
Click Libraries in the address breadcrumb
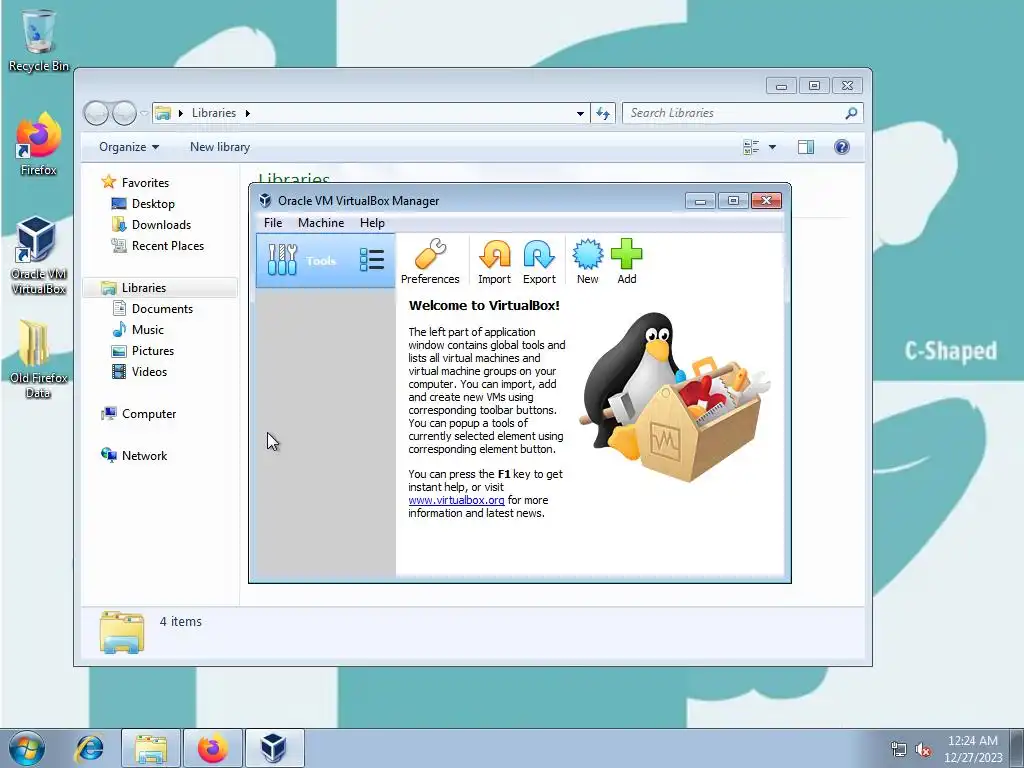pyautogui.click(x=214, y=113)
